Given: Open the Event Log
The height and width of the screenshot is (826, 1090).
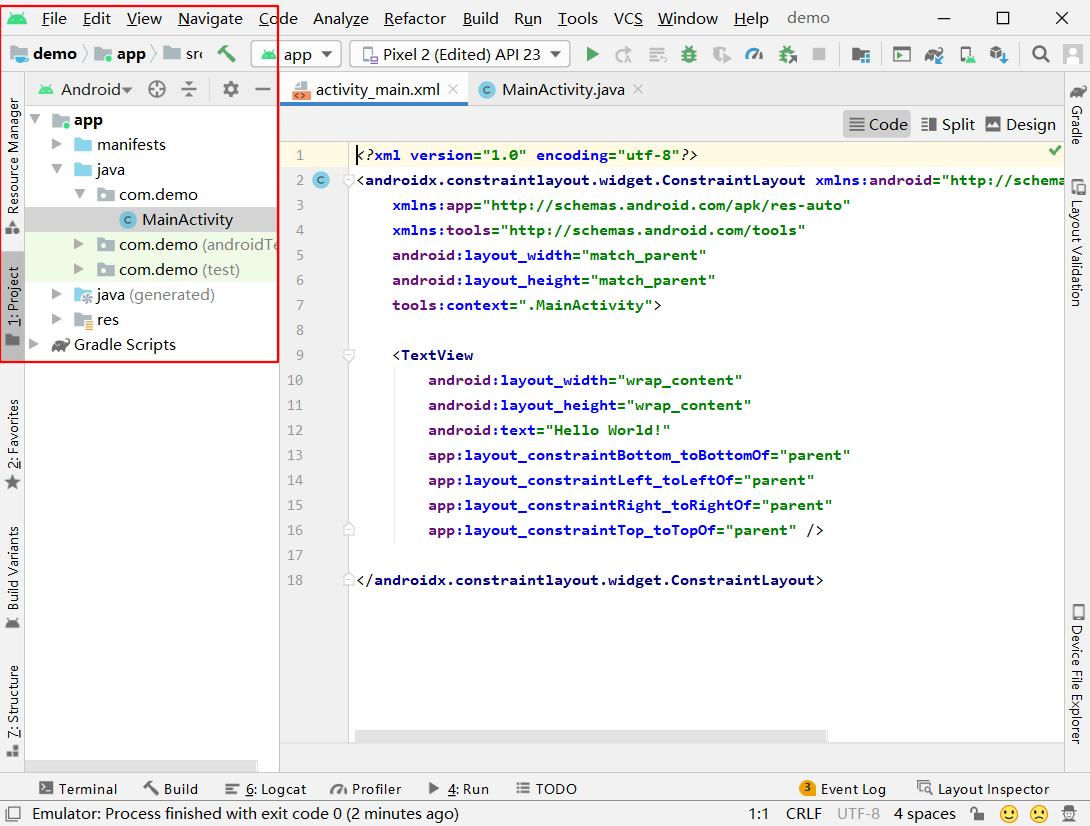Looking at the screenshot, I should click(843, 788).
